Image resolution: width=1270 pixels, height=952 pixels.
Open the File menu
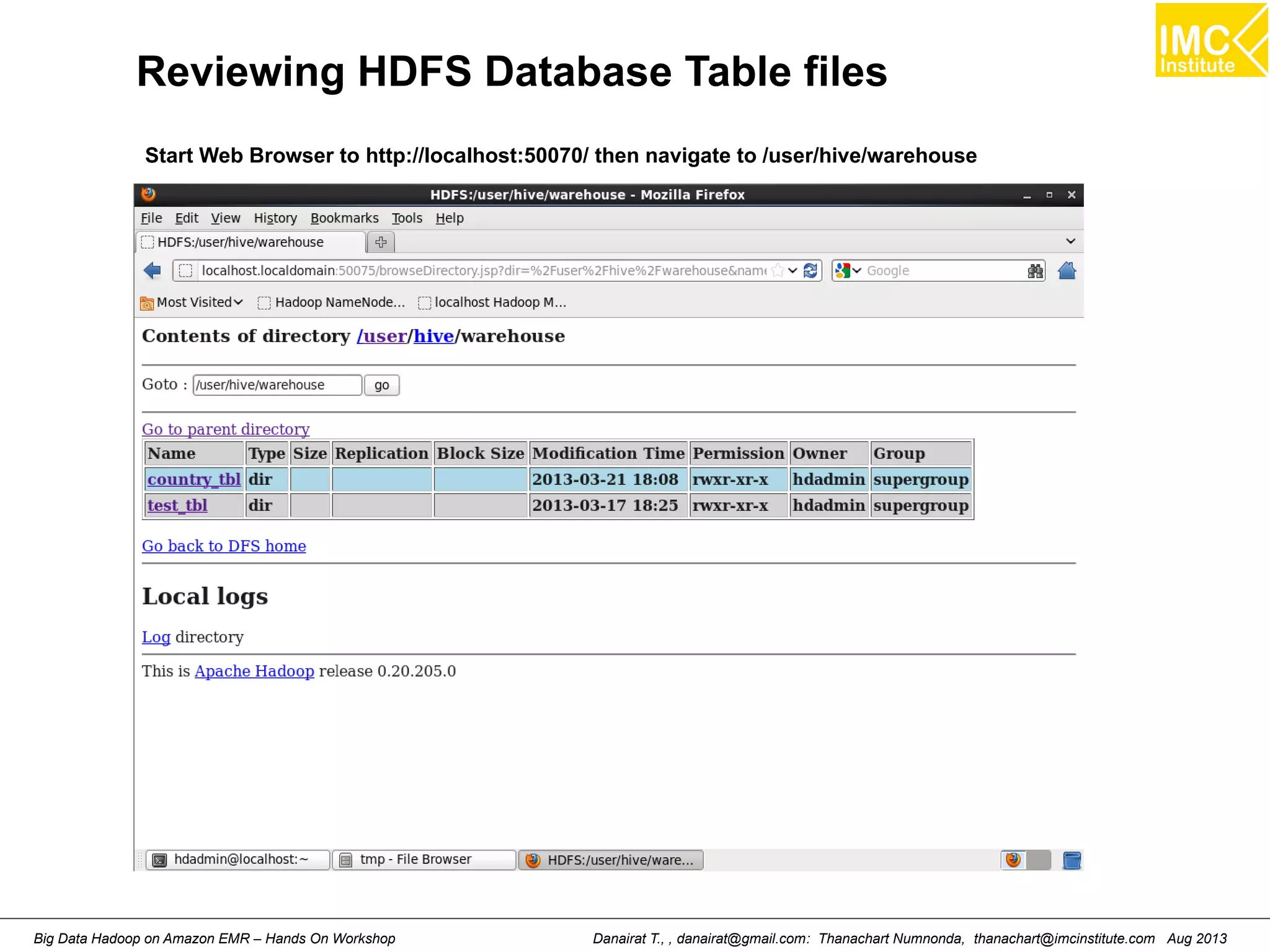151,218
